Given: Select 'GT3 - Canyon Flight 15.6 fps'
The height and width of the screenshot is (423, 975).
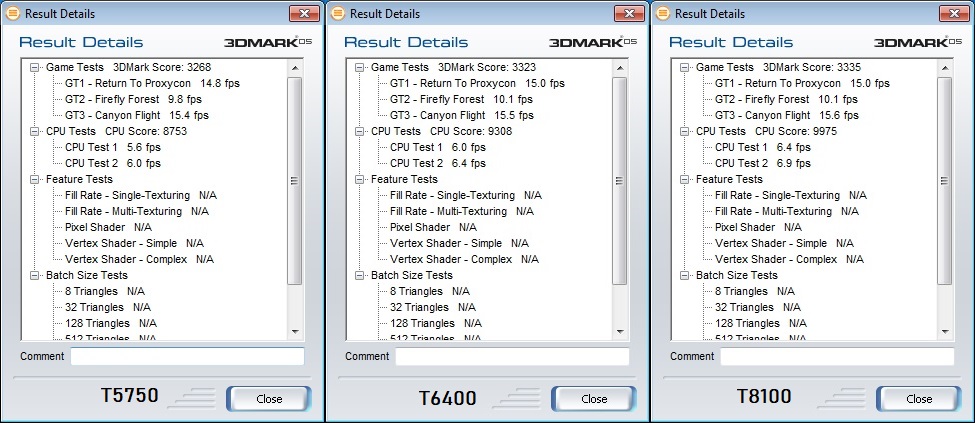Looking at the screenshot, I should pyautogui.click(x=787, y=115).
